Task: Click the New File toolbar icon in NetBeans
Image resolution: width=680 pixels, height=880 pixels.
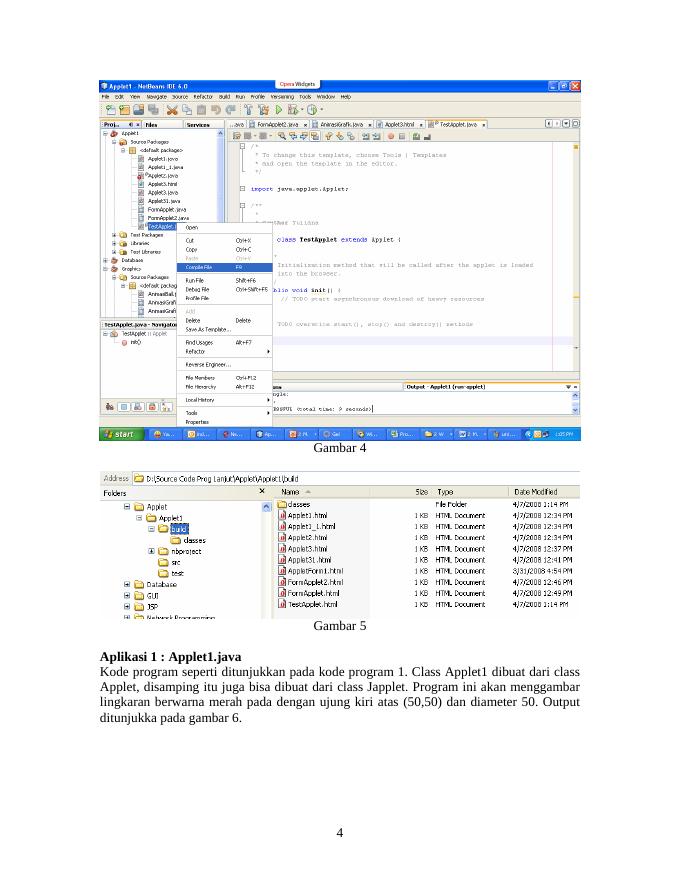Action: (x=111, y=110)
